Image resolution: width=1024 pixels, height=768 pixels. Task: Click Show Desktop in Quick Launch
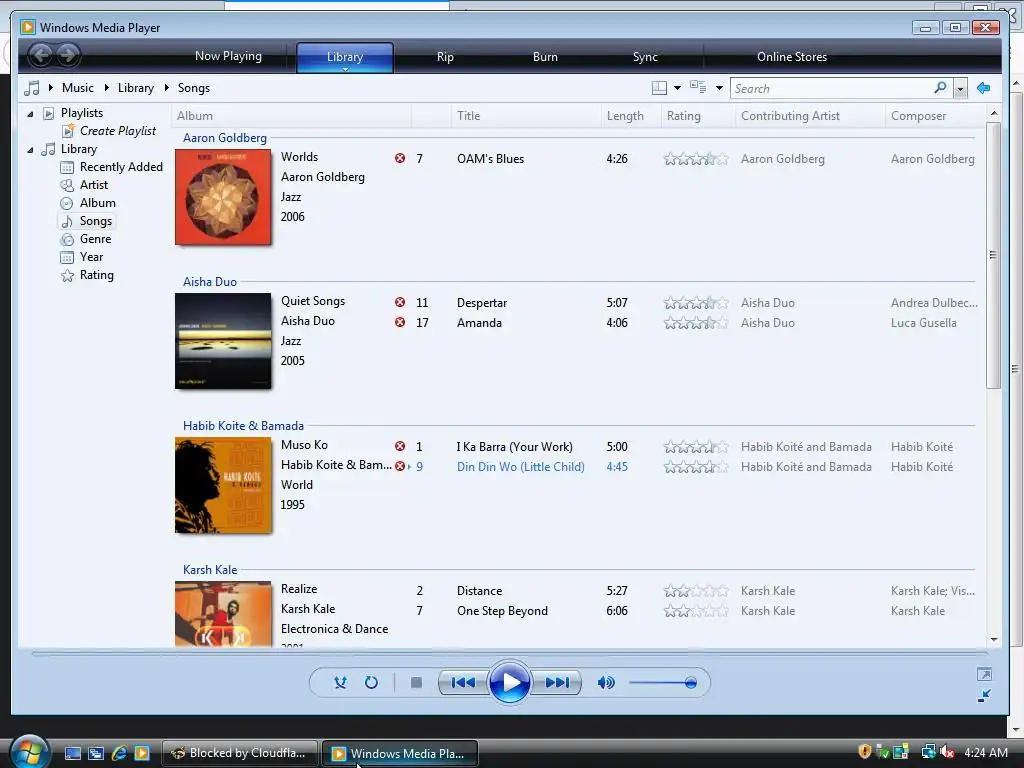pyautogui.click(x=72, y=753)
